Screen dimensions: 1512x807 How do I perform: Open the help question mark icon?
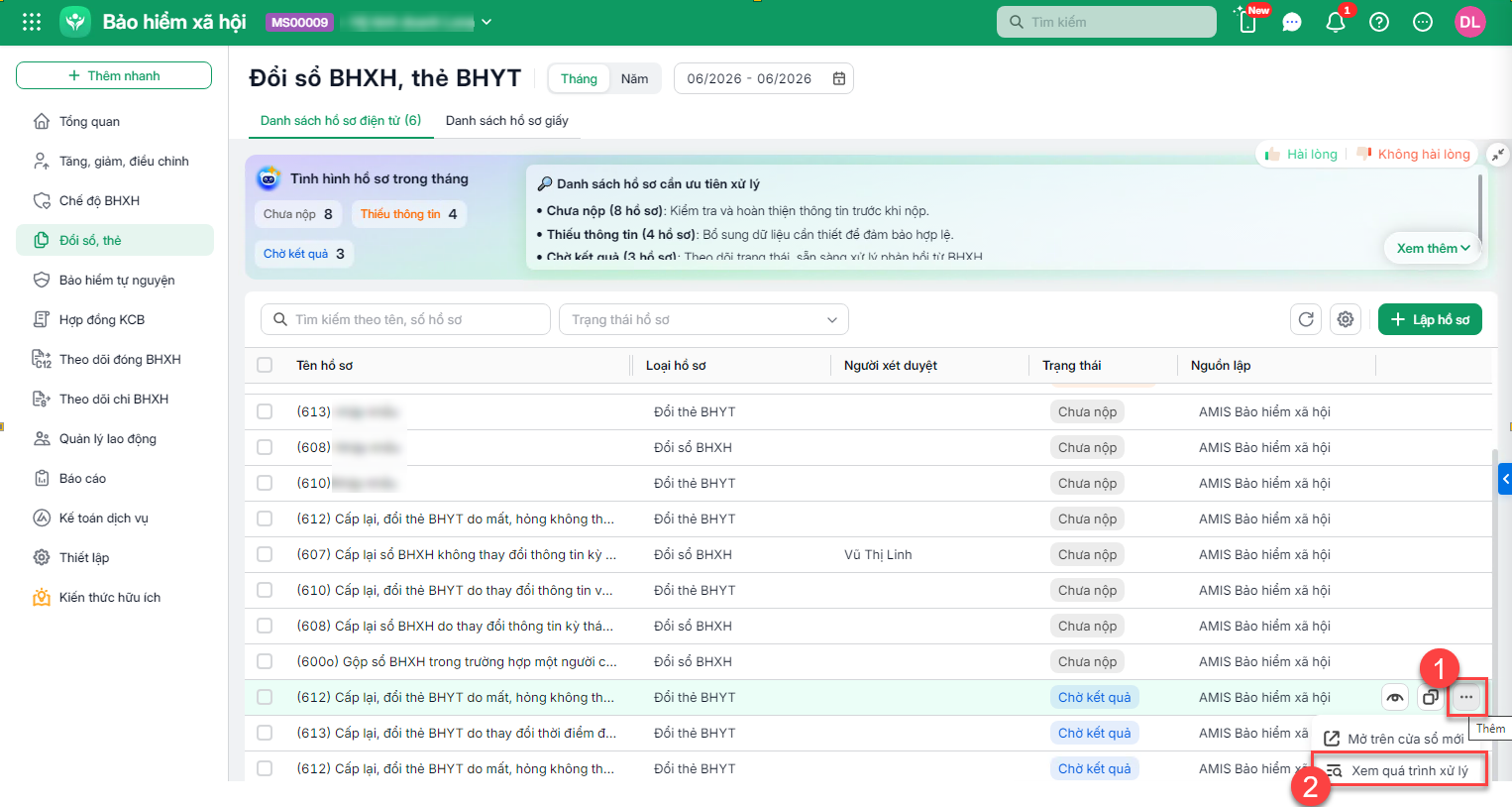click(x=1379, y=22)
